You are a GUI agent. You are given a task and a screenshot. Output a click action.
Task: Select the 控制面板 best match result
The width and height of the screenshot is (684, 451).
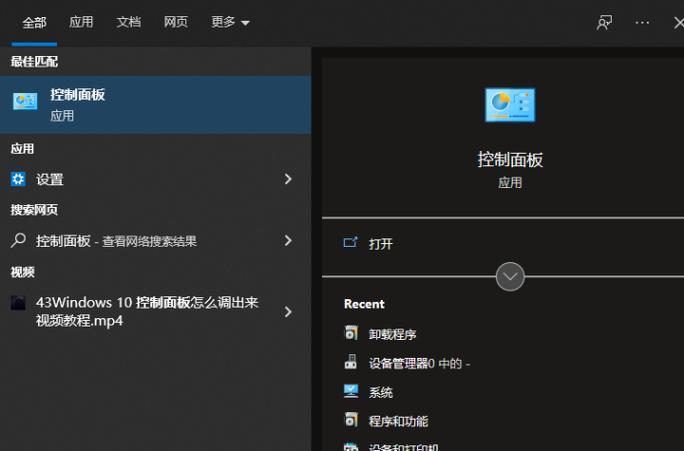tap(155, 105)
